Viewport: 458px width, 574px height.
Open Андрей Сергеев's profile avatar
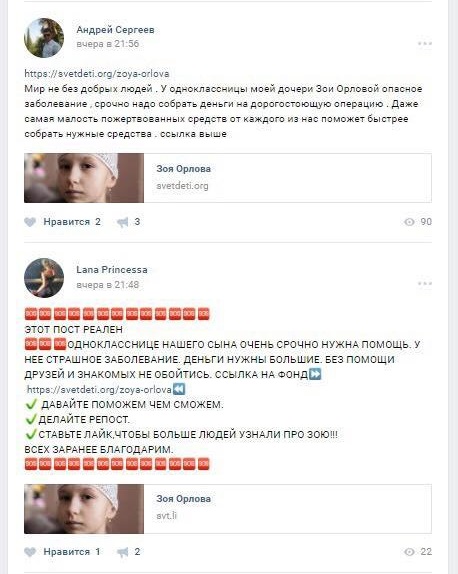(x=44, y=38)
